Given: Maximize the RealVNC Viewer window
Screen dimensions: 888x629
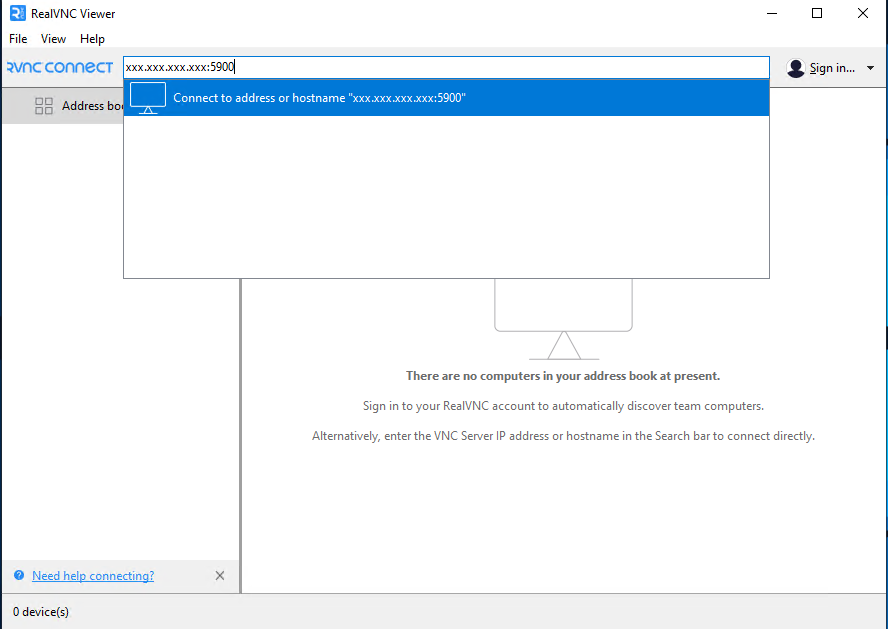Looking at the screenshot, I should [817, 14].
